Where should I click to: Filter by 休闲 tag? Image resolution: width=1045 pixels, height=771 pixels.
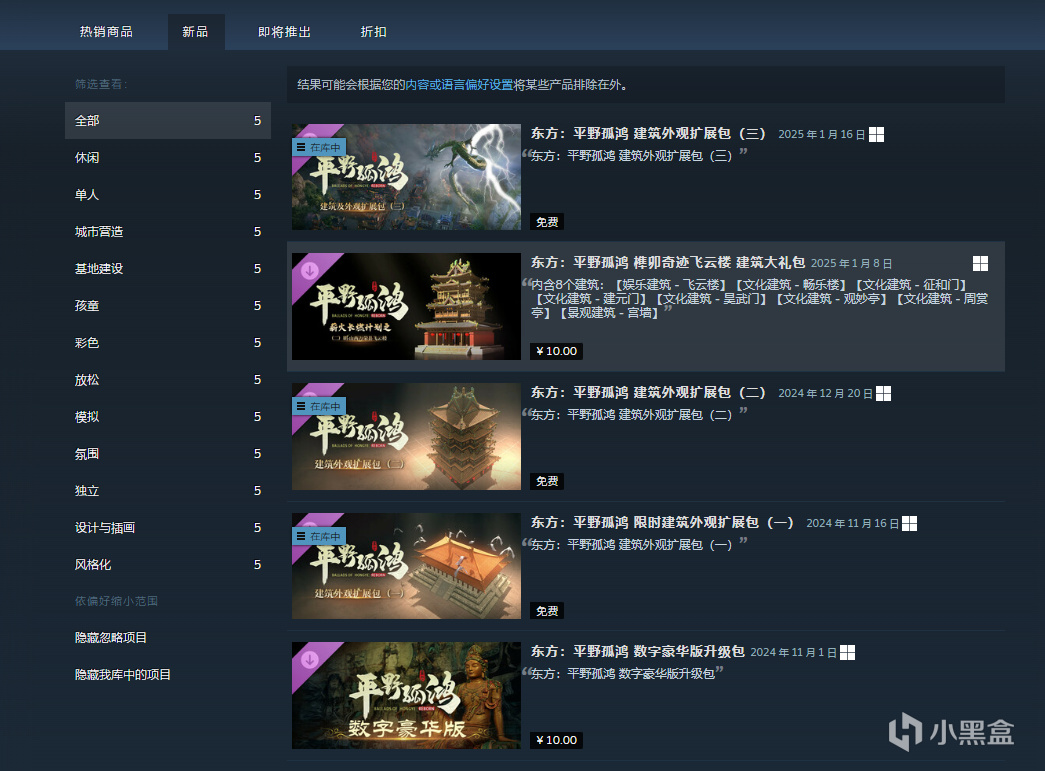(x=168, y=157)
